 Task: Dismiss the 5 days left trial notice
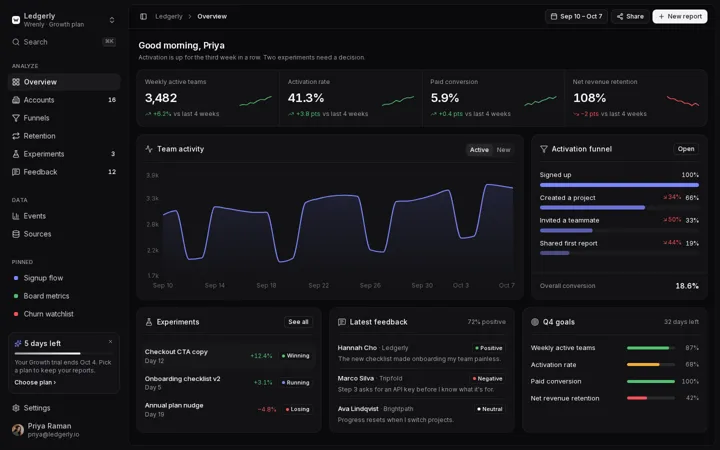[x=110, y=342]
